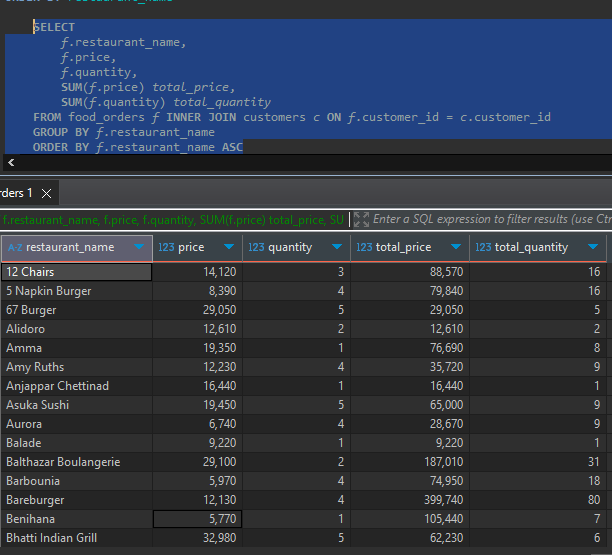The width and height of the screenshot is (612, 555).
Task: Click price value 29,100 for Balthazar Boulangerie
Action: coord(197,462)
